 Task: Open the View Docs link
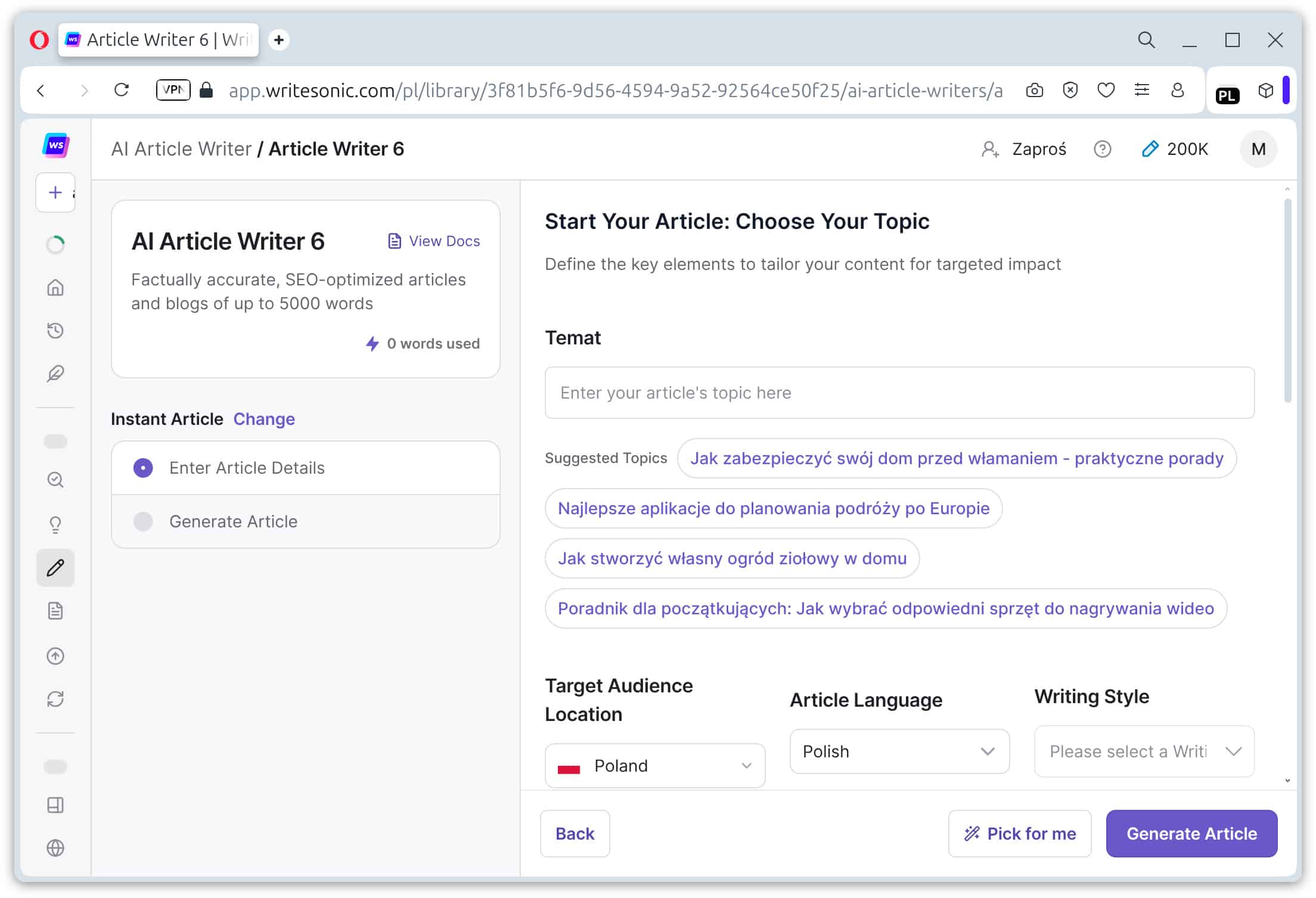(433, 241)
